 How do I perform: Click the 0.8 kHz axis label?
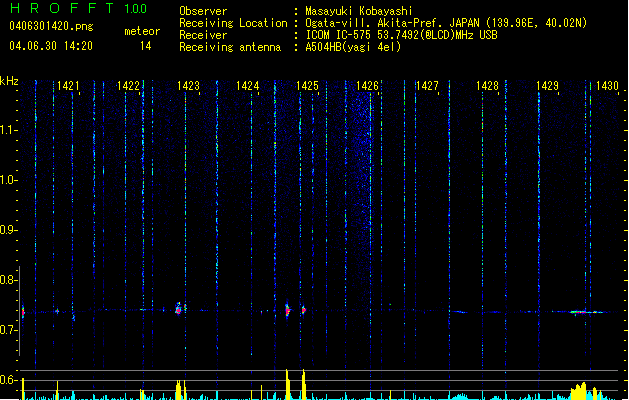click(x=8, y=280)
